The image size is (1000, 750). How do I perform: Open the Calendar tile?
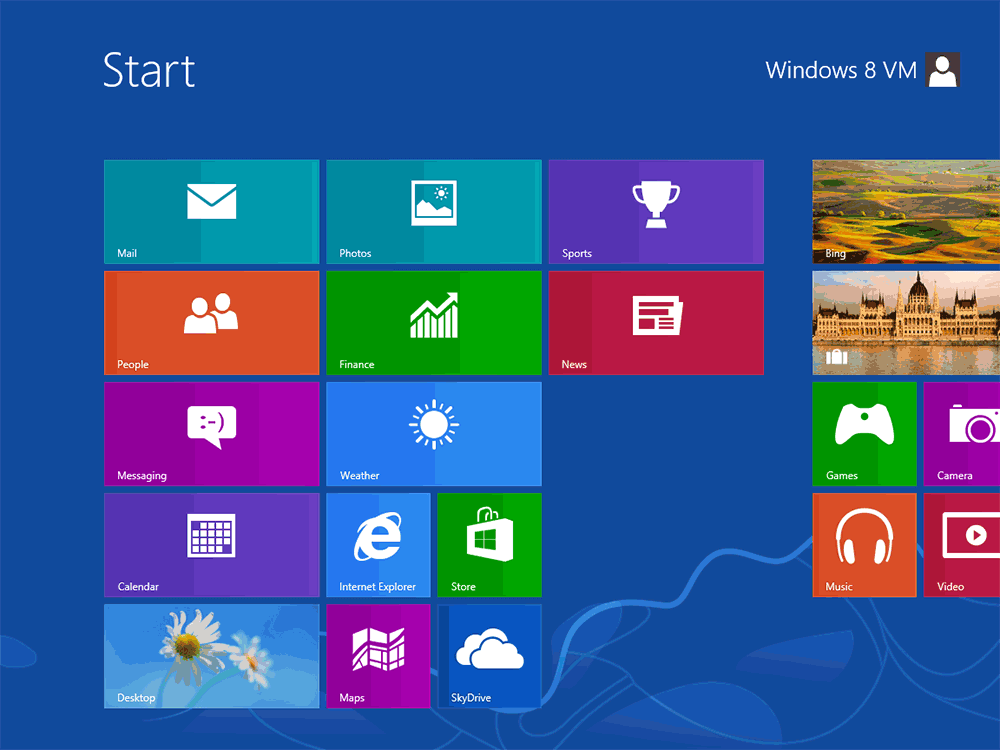pyautogui.click(x=212, y=545)
